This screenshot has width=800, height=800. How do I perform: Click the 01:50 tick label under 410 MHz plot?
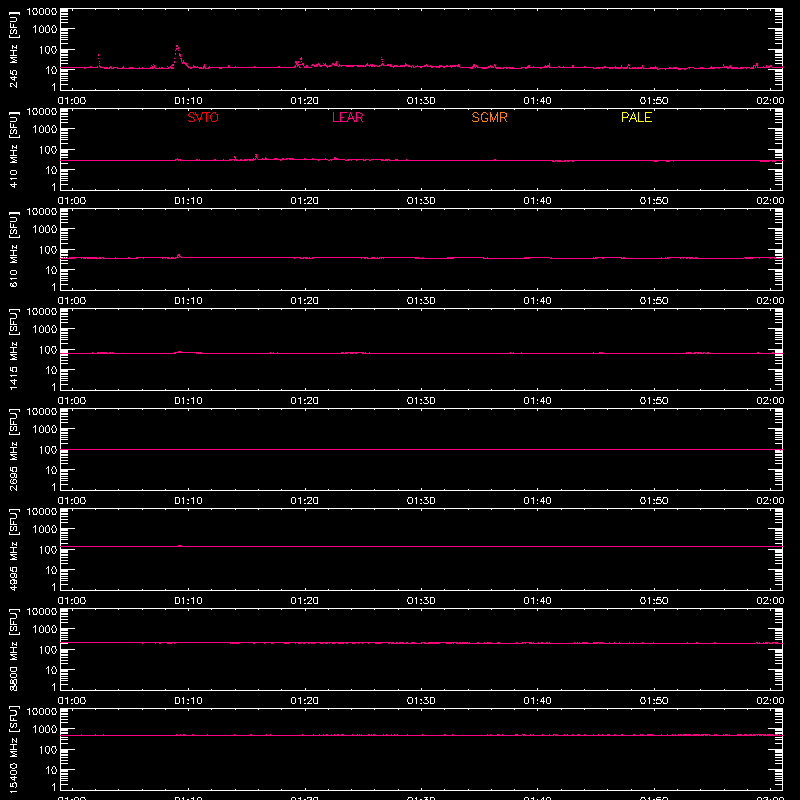(x=654, y=201)
